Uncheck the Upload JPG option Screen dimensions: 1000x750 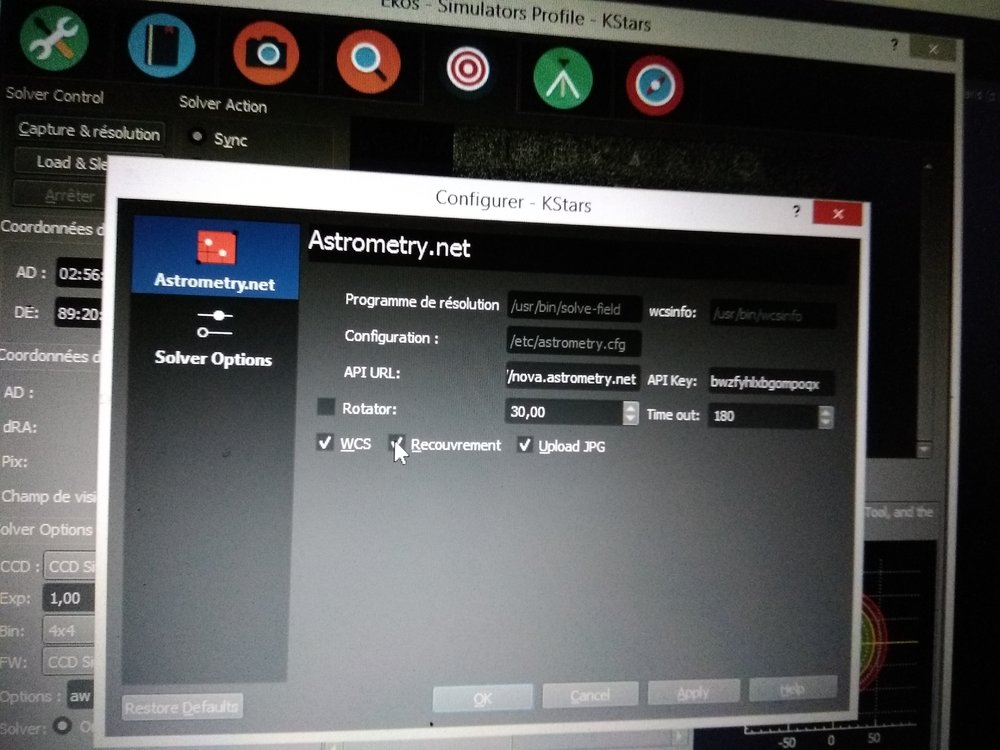coord(525,445)
